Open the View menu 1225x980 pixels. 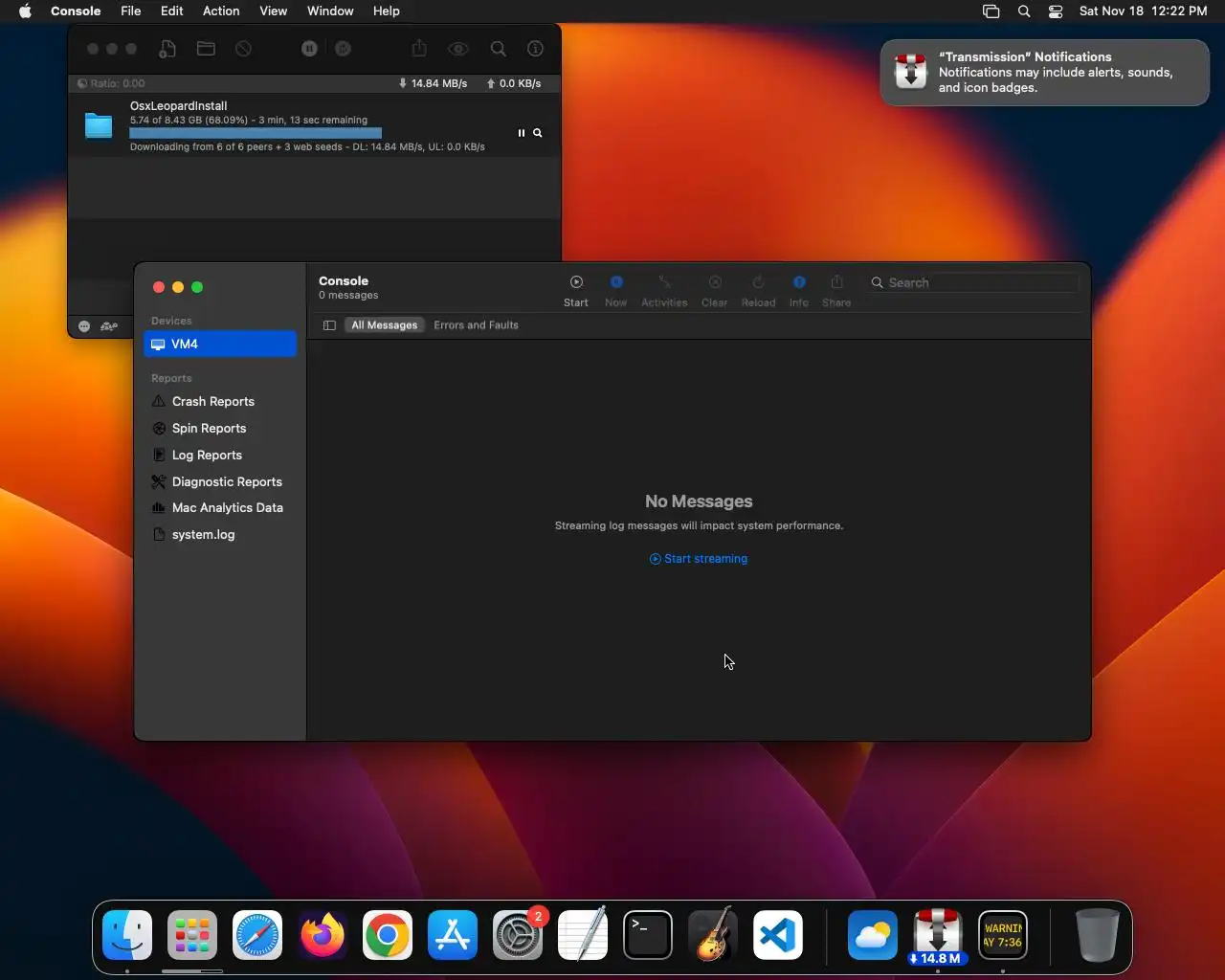pyautogui.click(x=274, y=11)
